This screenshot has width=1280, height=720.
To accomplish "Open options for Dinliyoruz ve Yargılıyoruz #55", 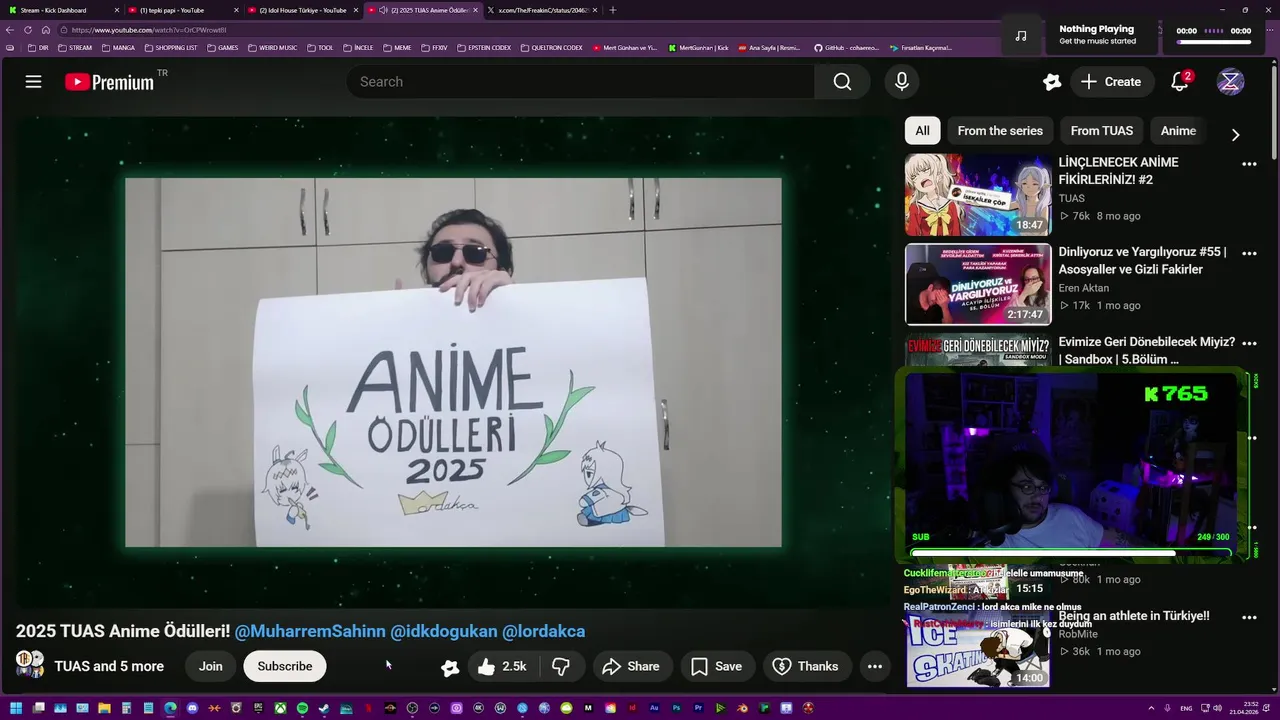I will 1249,254.
